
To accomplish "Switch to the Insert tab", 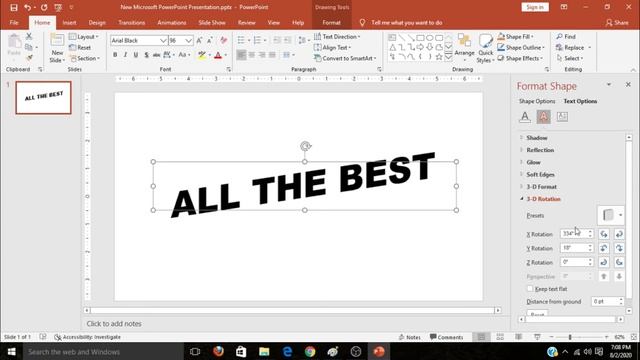I will click(x=69, y=22).
